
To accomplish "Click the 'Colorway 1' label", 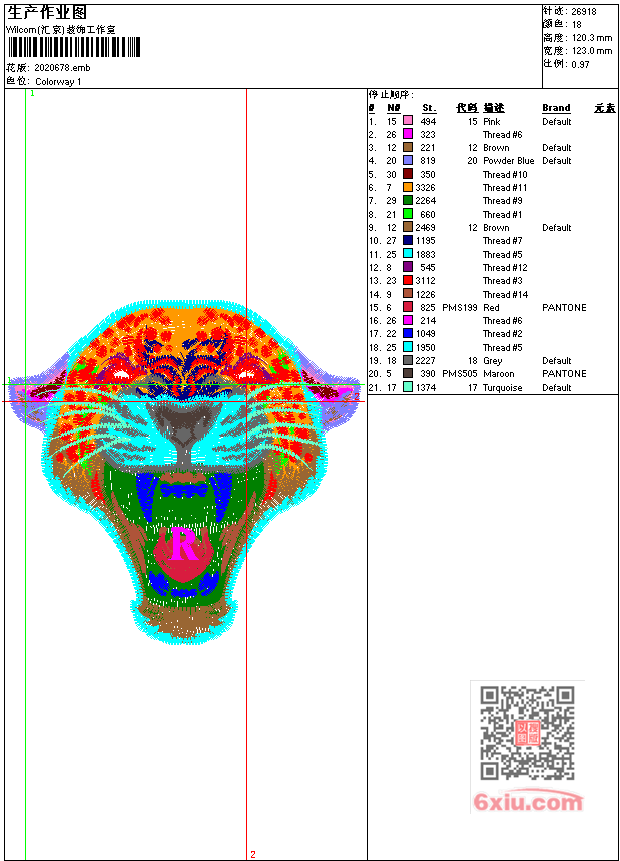I will click(x=58, y=81).
